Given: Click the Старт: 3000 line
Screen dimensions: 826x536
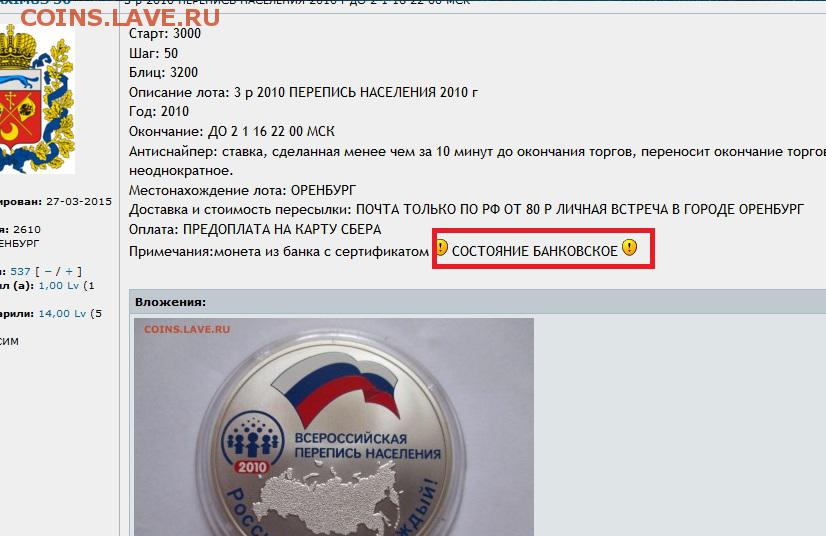Looking at the screenshot, I should (165, 33).
